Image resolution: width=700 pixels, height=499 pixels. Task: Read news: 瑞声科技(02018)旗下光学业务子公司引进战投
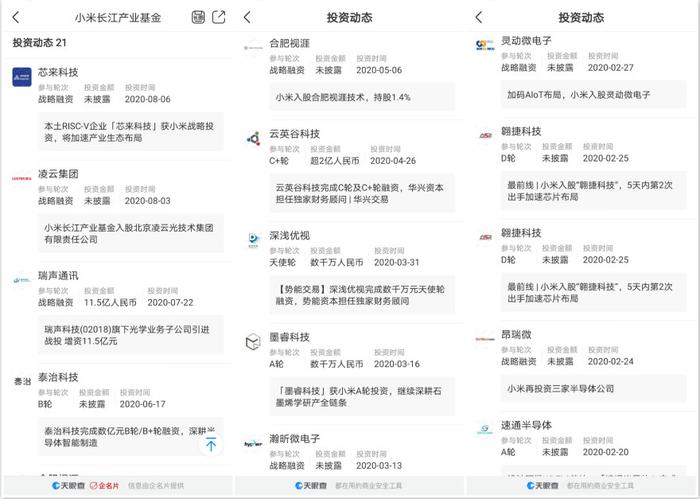point(130,335)
